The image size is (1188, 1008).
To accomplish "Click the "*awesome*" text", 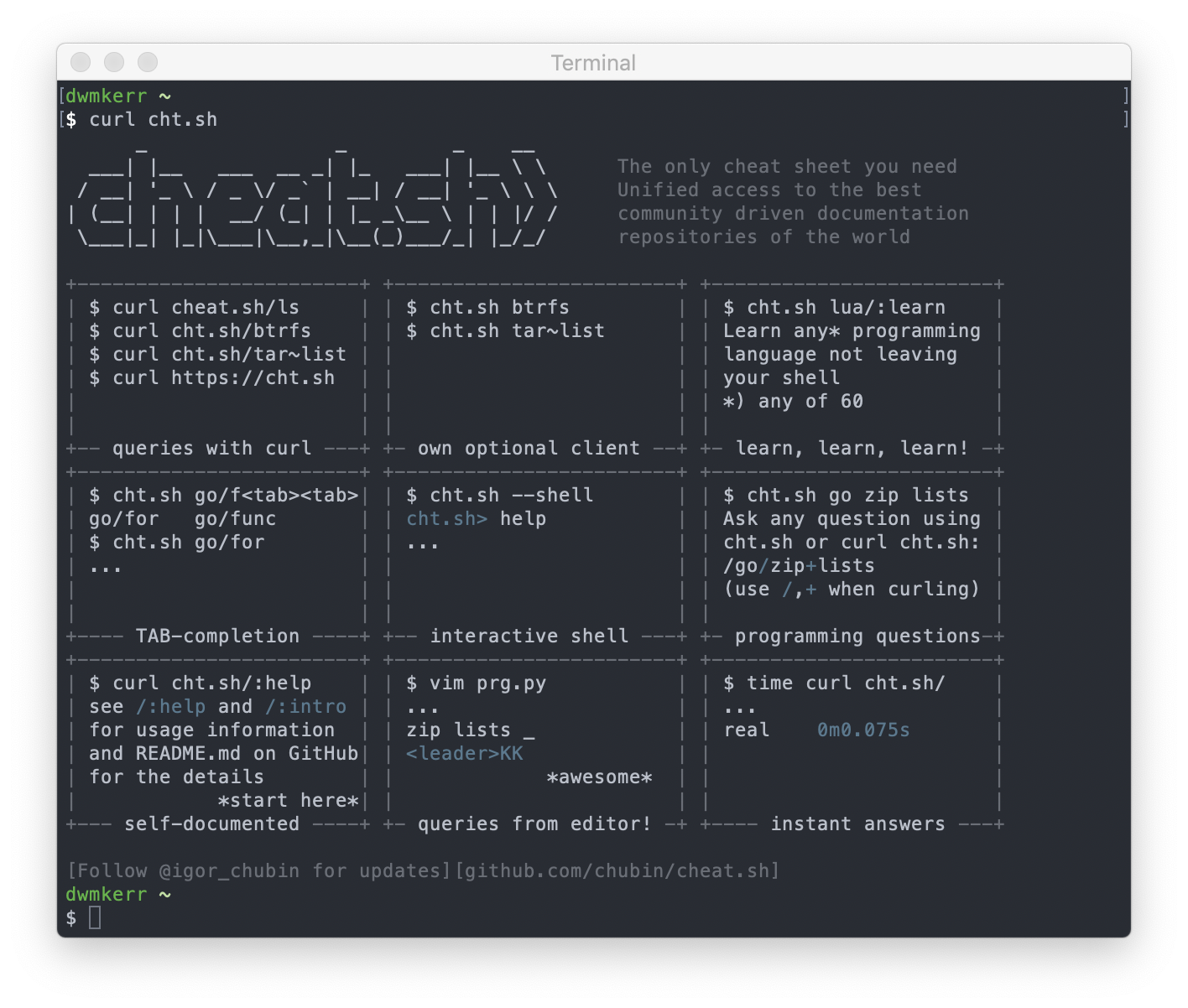I will point(600,777).
